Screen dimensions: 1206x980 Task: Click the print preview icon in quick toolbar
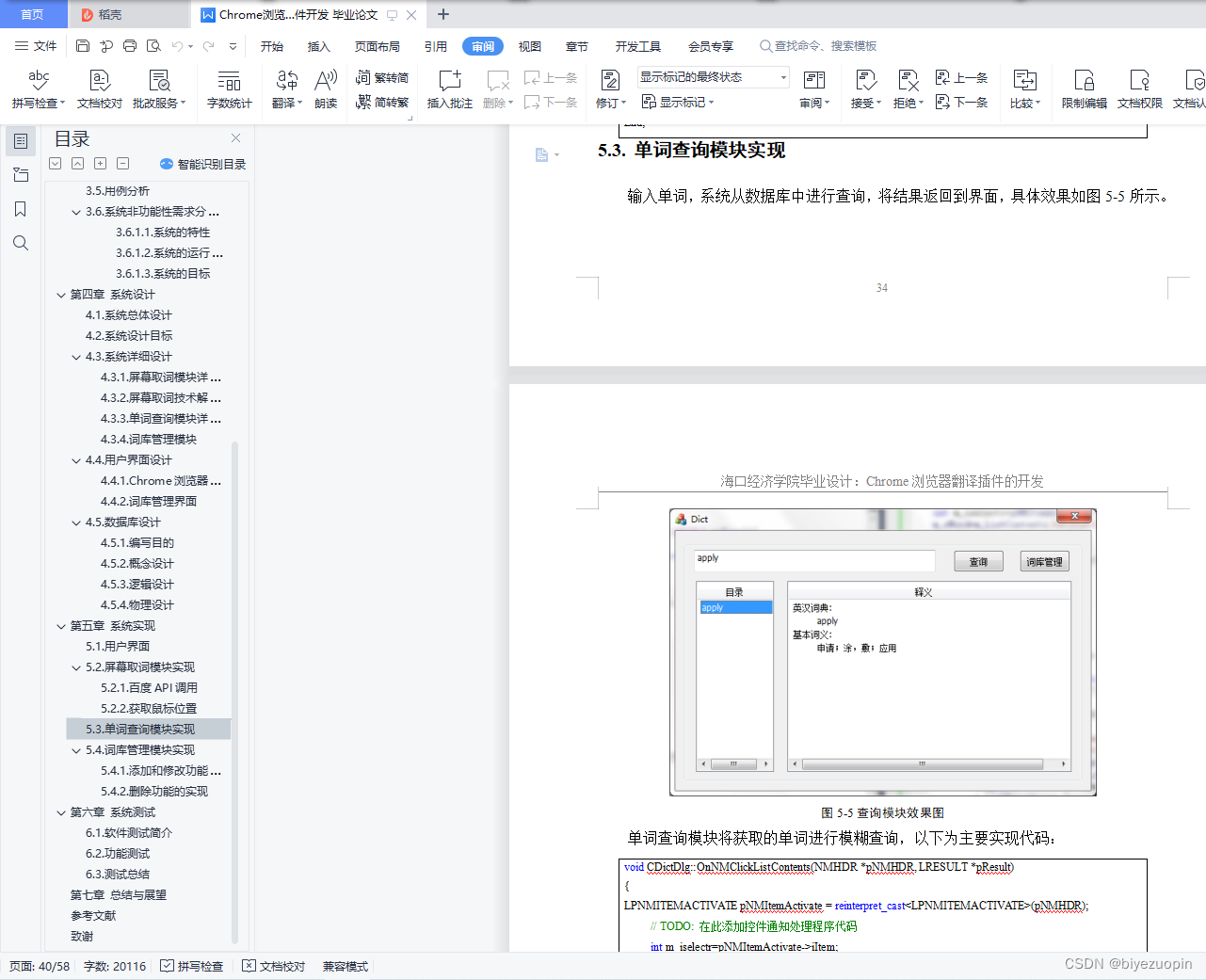click(x=153, y=45)
